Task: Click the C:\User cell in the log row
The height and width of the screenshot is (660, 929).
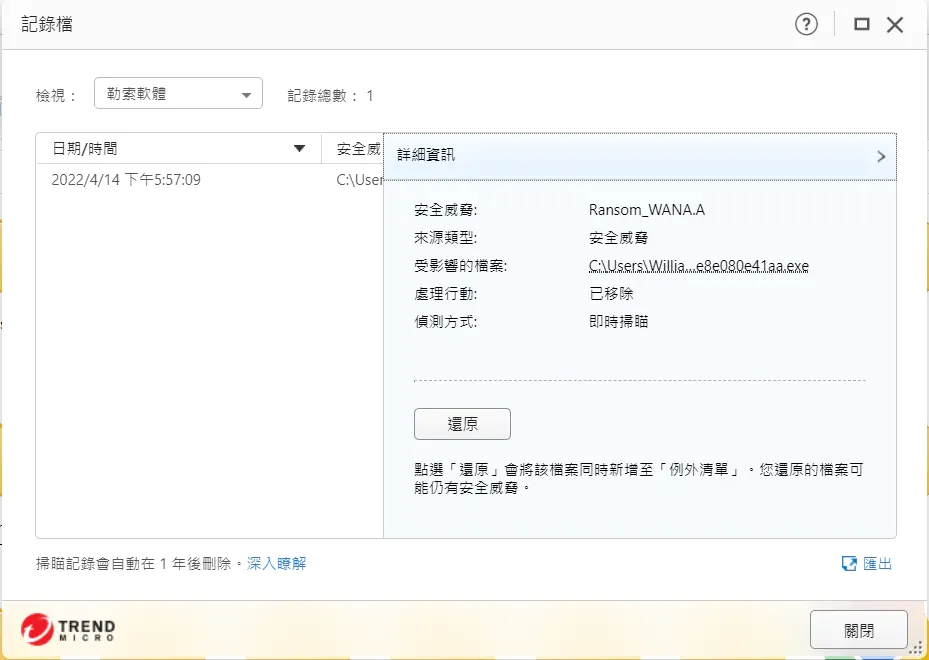Action: click(360, 180)
